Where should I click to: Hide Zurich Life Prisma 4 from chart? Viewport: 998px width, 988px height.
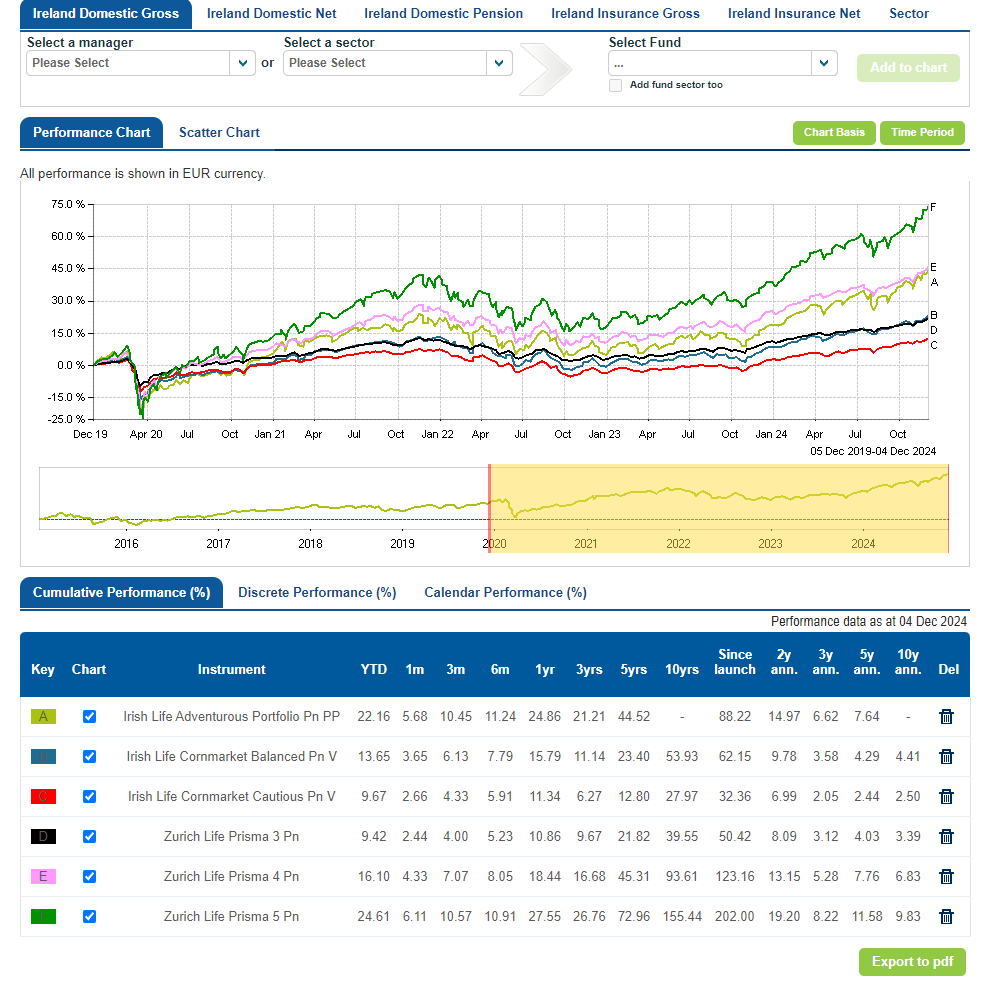(90, 877)
